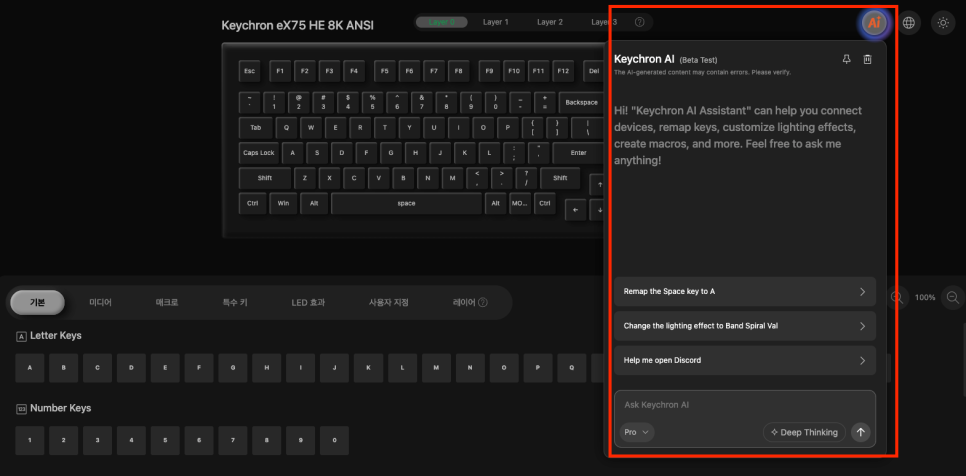Screen dimensions: 966x476
Task: Select the 특수 키 tab
Action: (x=235, y=302)
